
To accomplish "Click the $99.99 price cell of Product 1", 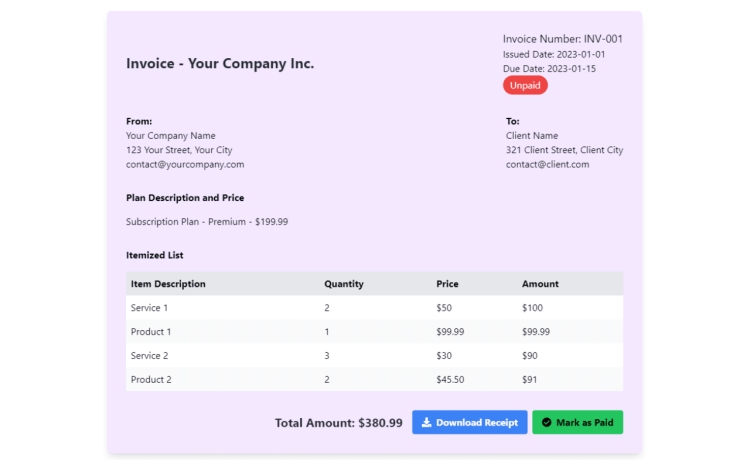I will click(x=450, y=332).
